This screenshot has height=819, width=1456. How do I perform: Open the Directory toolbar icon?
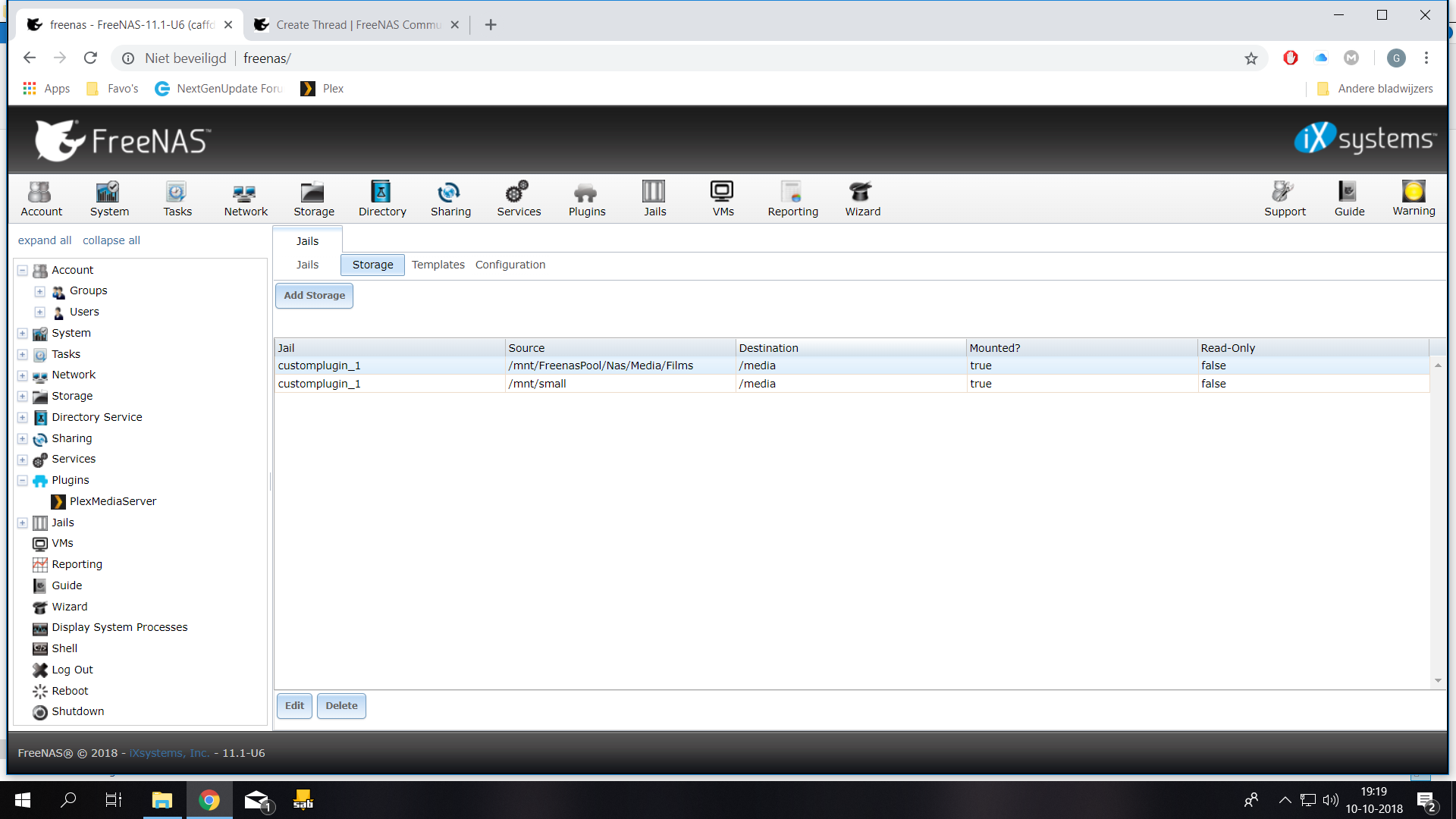382,199
